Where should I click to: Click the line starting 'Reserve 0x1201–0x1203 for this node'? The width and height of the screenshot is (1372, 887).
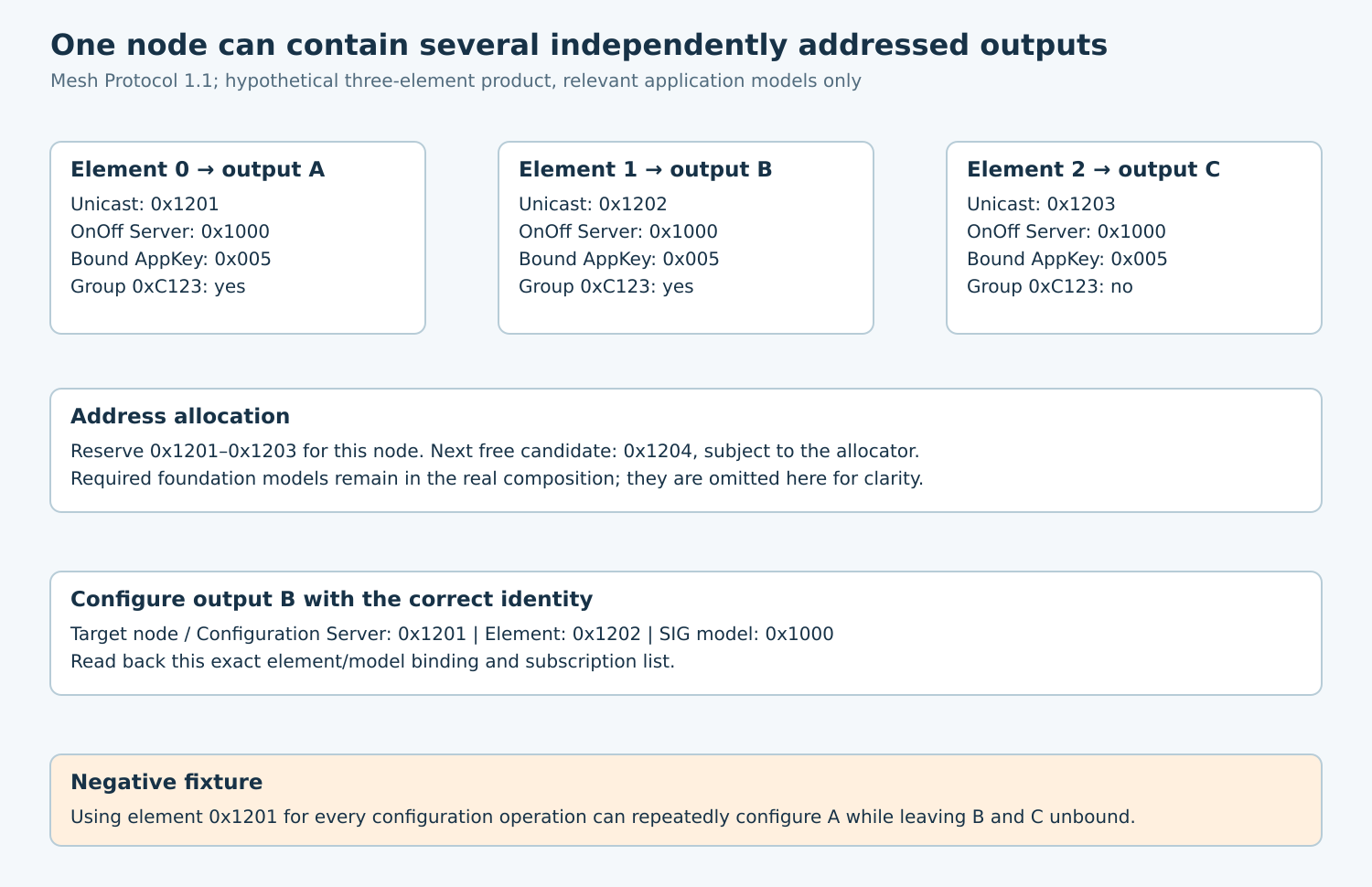[x=495, y=451]
